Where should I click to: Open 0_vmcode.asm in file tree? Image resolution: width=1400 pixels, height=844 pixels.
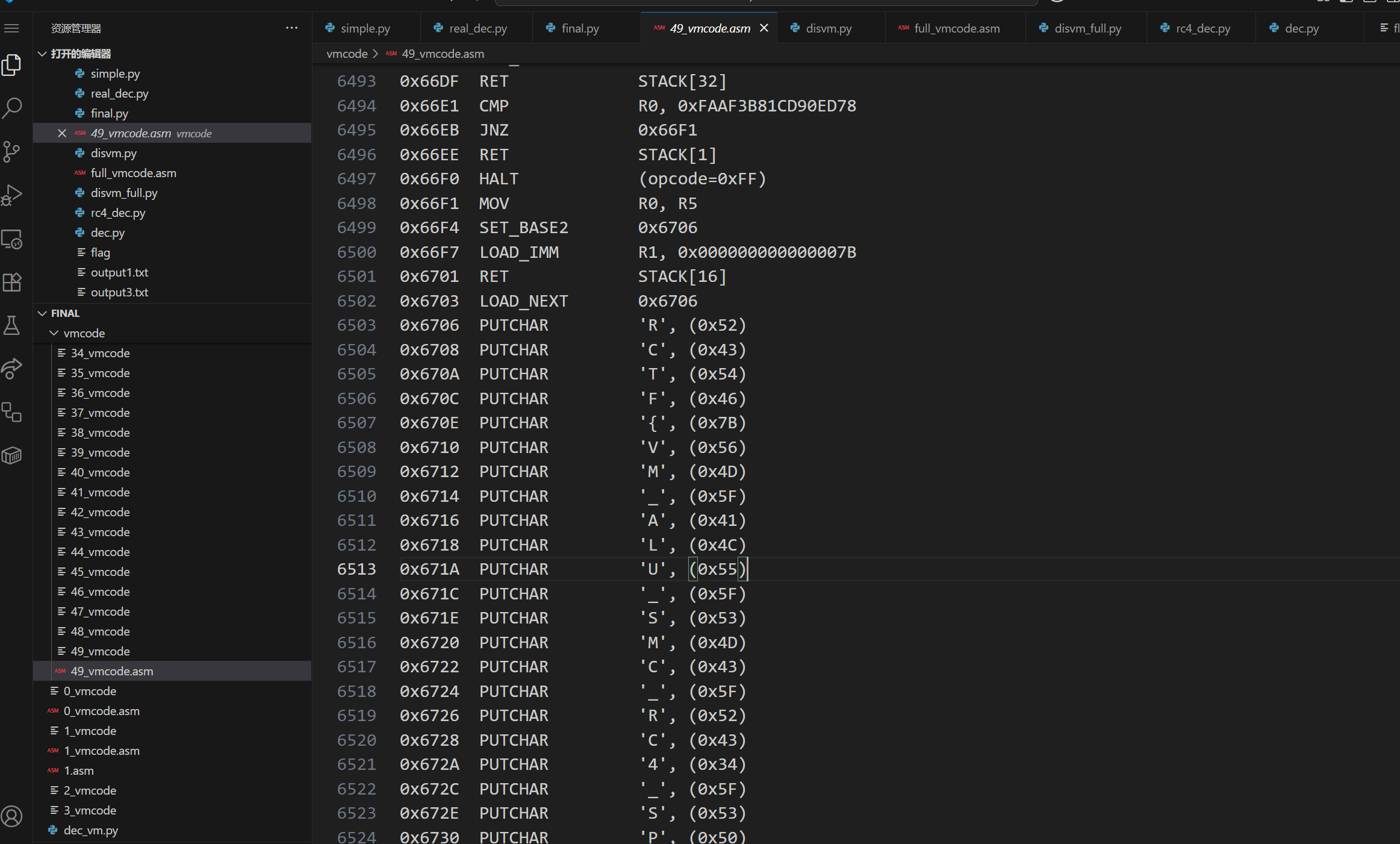pyautogui.click(x=101, y=711)
